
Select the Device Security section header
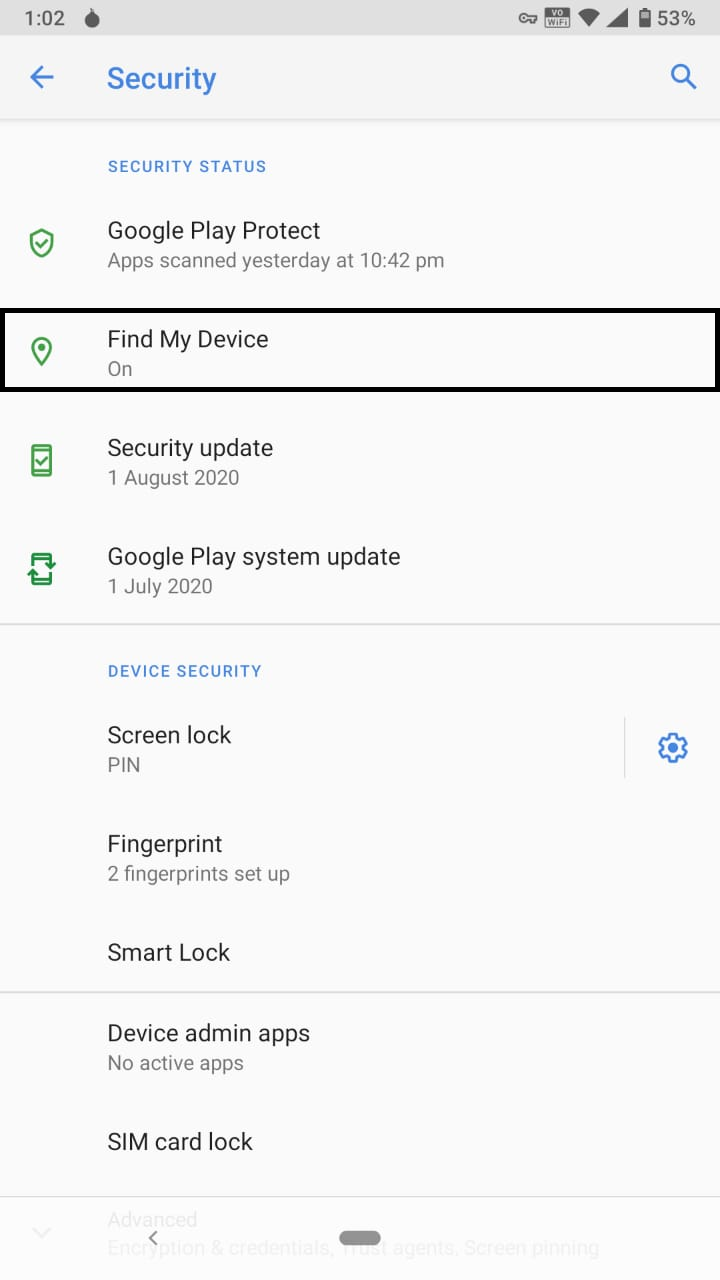click(x=185, y=671)
